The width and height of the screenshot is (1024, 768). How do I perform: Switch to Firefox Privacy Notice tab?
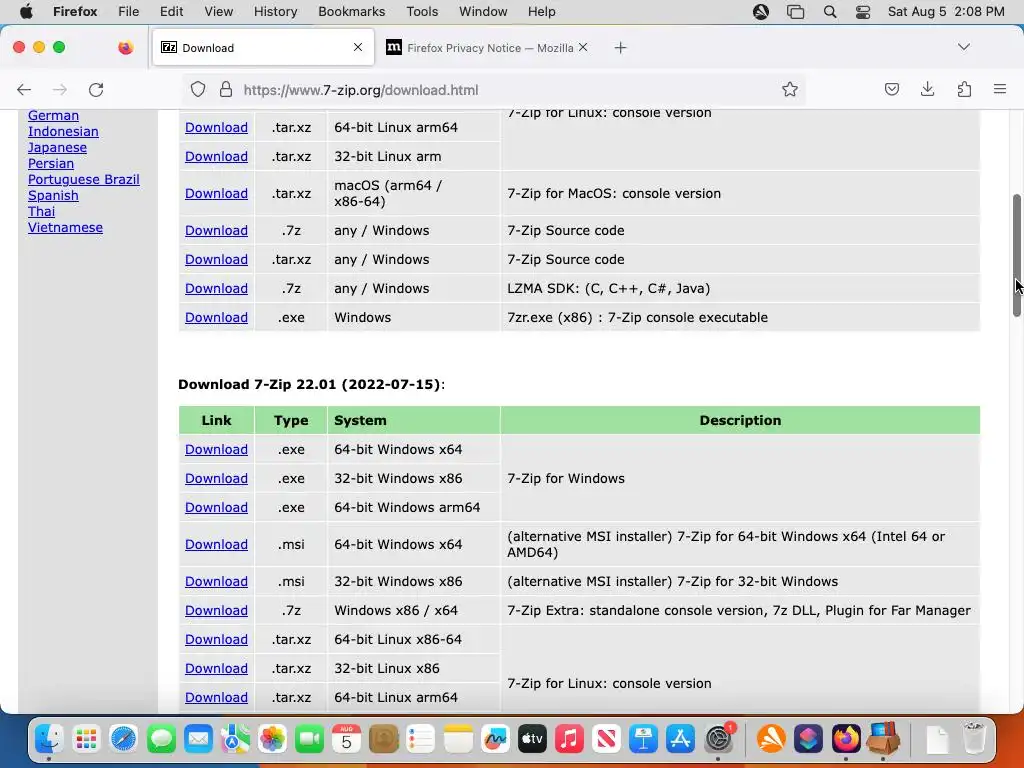click(x=487, y=48)
